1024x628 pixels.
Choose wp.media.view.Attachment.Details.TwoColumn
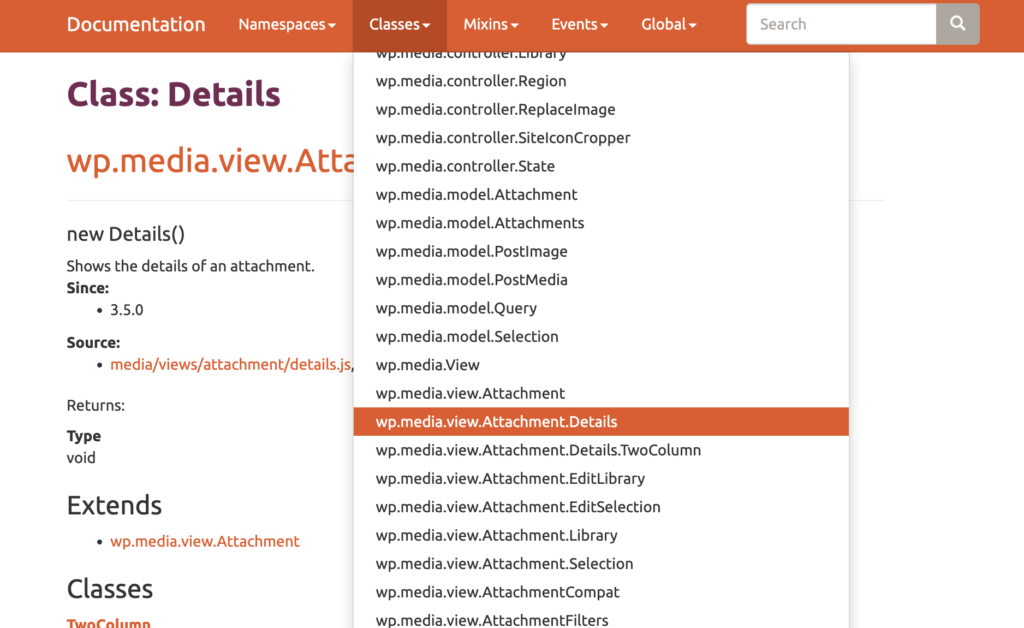click(x=538, y=450)
